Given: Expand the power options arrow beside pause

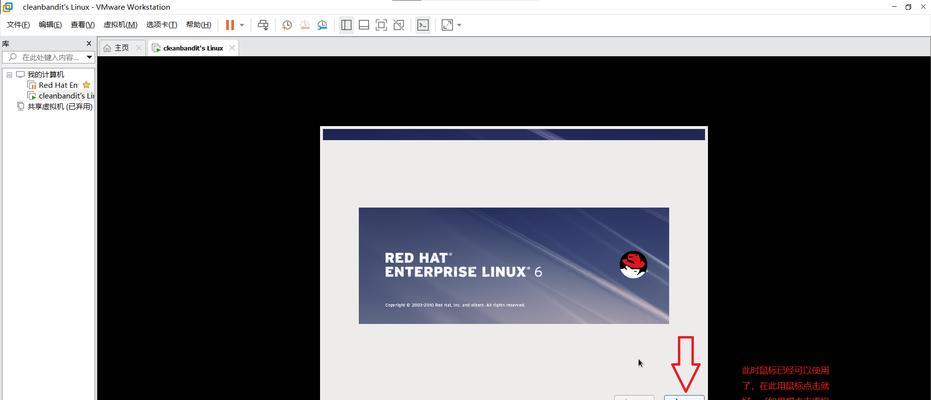Looking at the screenshot, I should [x=242, y=25].
